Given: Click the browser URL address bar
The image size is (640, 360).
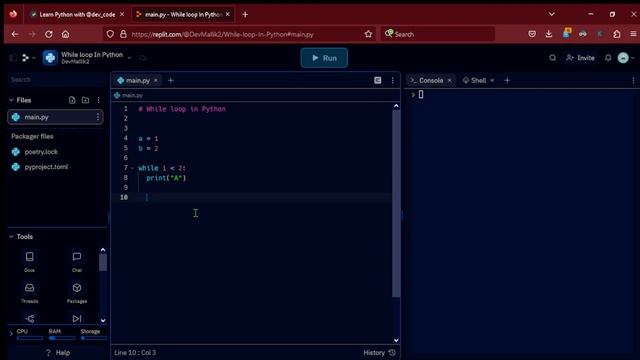Looking at the screenshot, I should (x=241, y=34).
